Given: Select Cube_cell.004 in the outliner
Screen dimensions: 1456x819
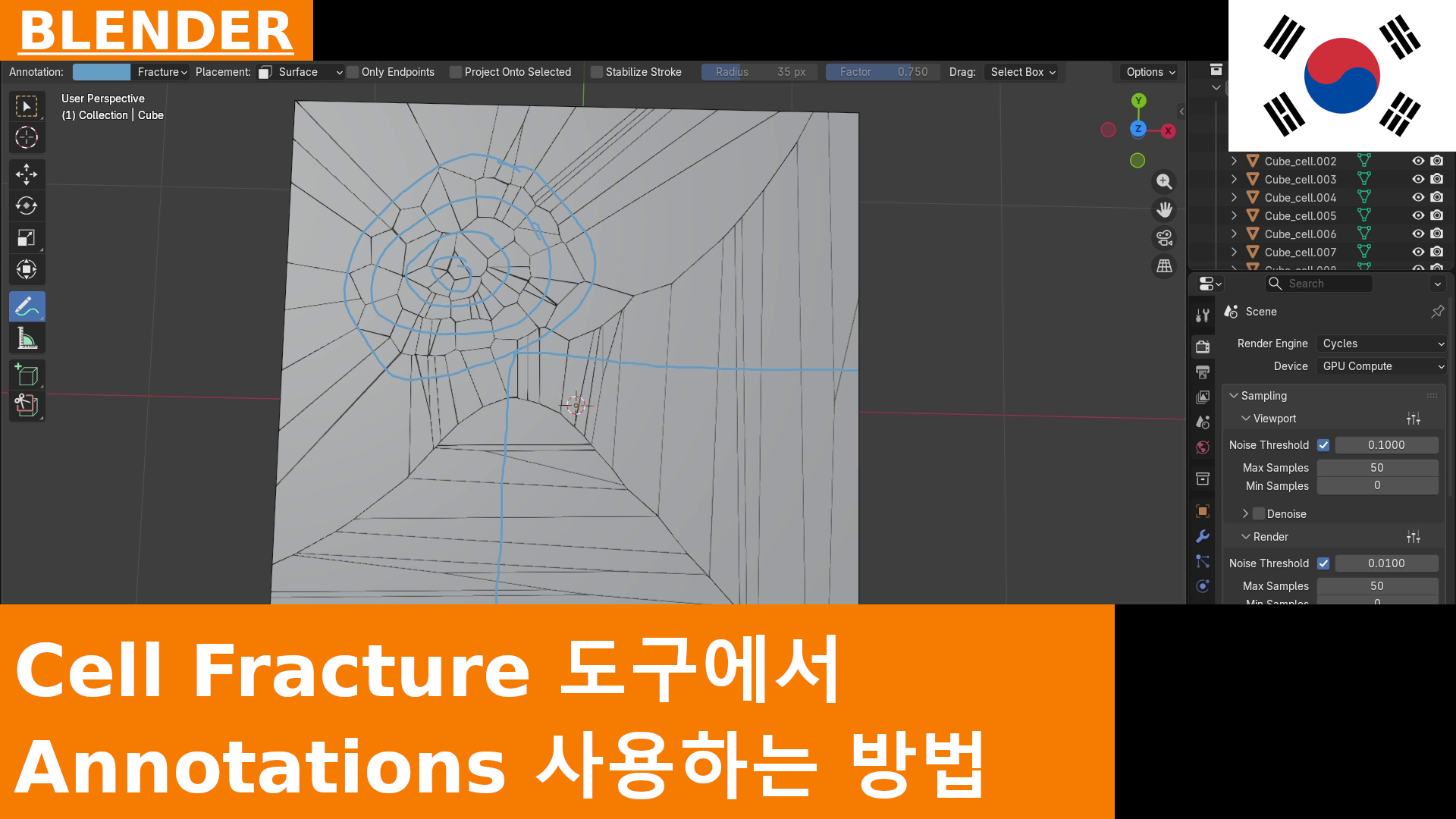Looking at the screenshot, I should click(1300, 197).
